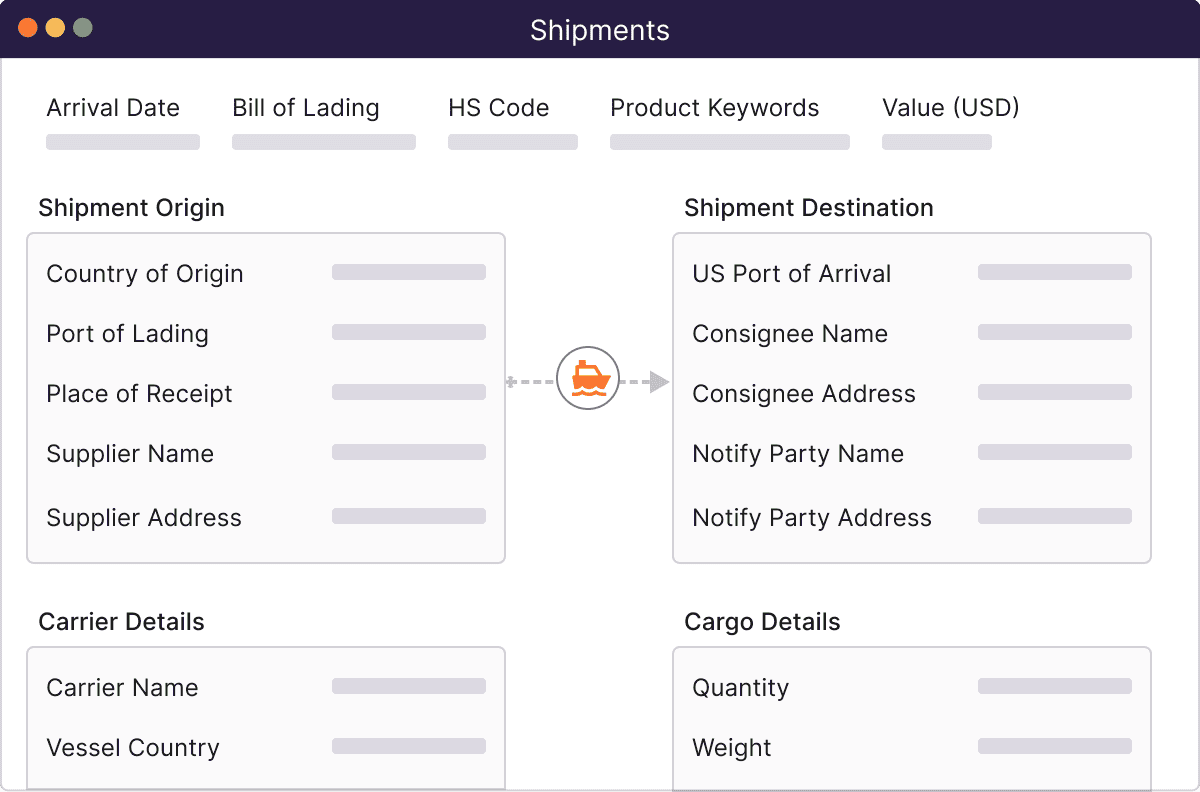This screenshot has height=792, width=1200.
Task: Click the Weight value in Cargo Details
Action: click(1053, 745)
